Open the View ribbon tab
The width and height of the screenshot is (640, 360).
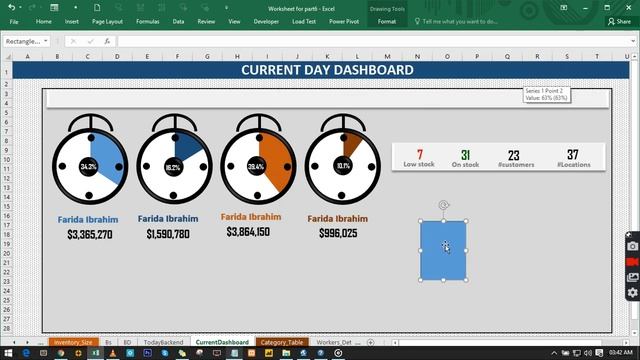click(234, 22)
